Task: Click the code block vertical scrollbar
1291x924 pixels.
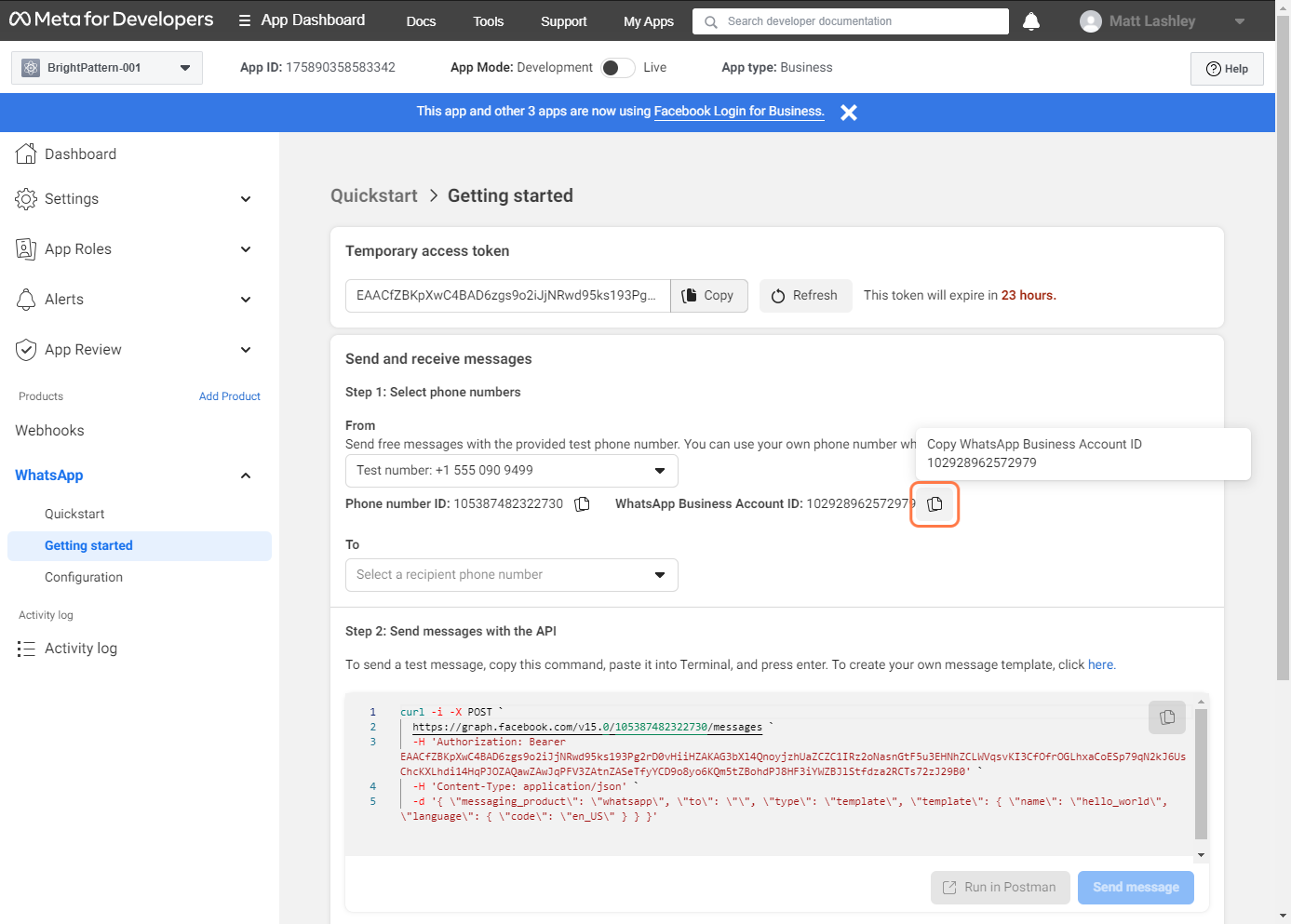Action: [x=1201, y=773]
